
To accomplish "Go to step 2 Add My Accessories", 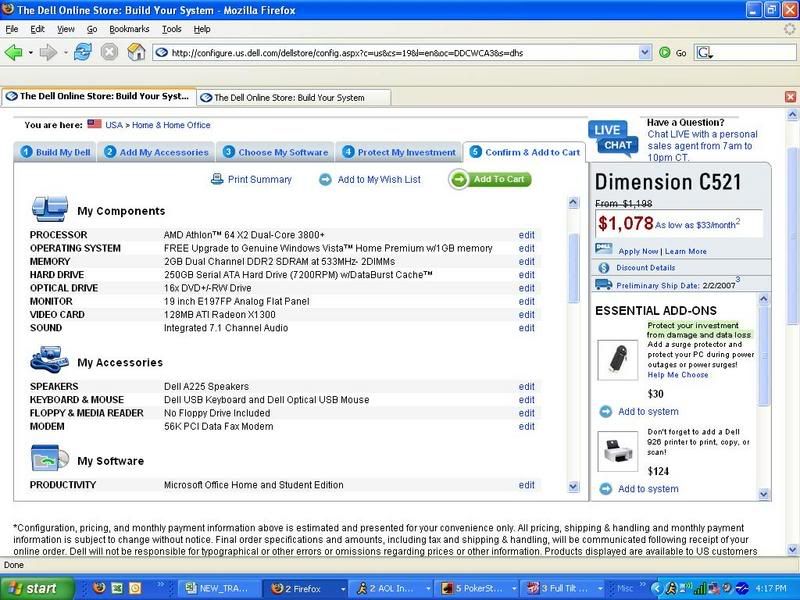I will coord(156,152).
